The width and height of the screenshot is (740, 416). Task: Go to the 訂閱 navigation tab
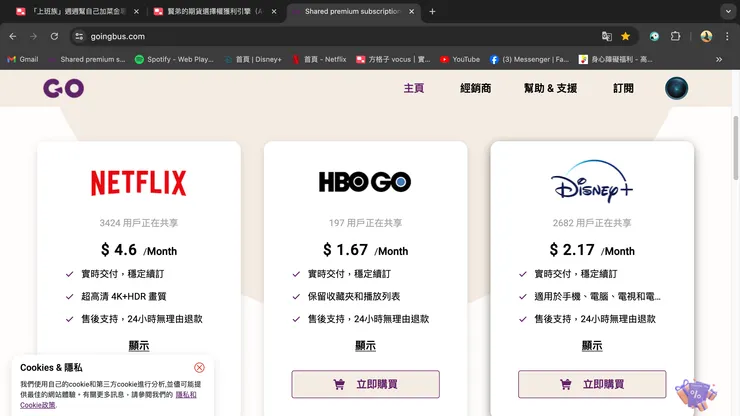pyautogui.click(x=623, y=88)
